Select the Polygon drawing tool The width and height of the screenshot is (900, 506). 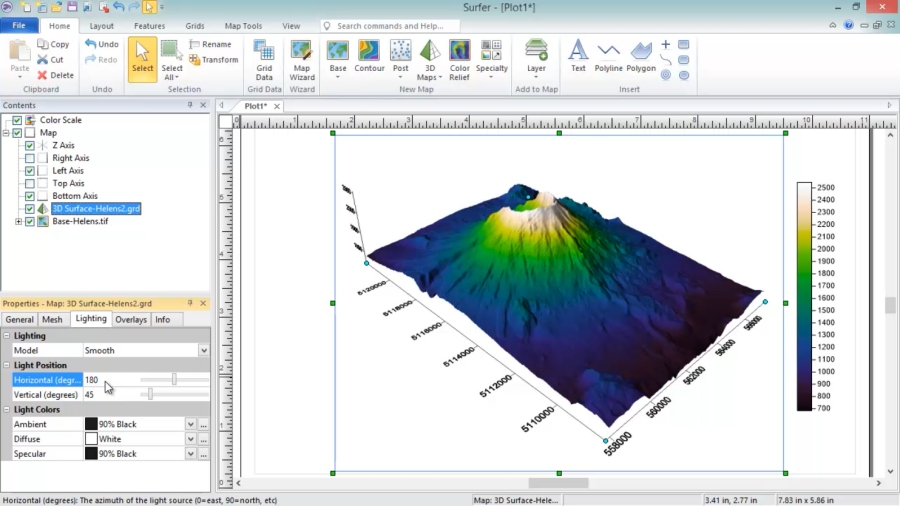[641, 56]
